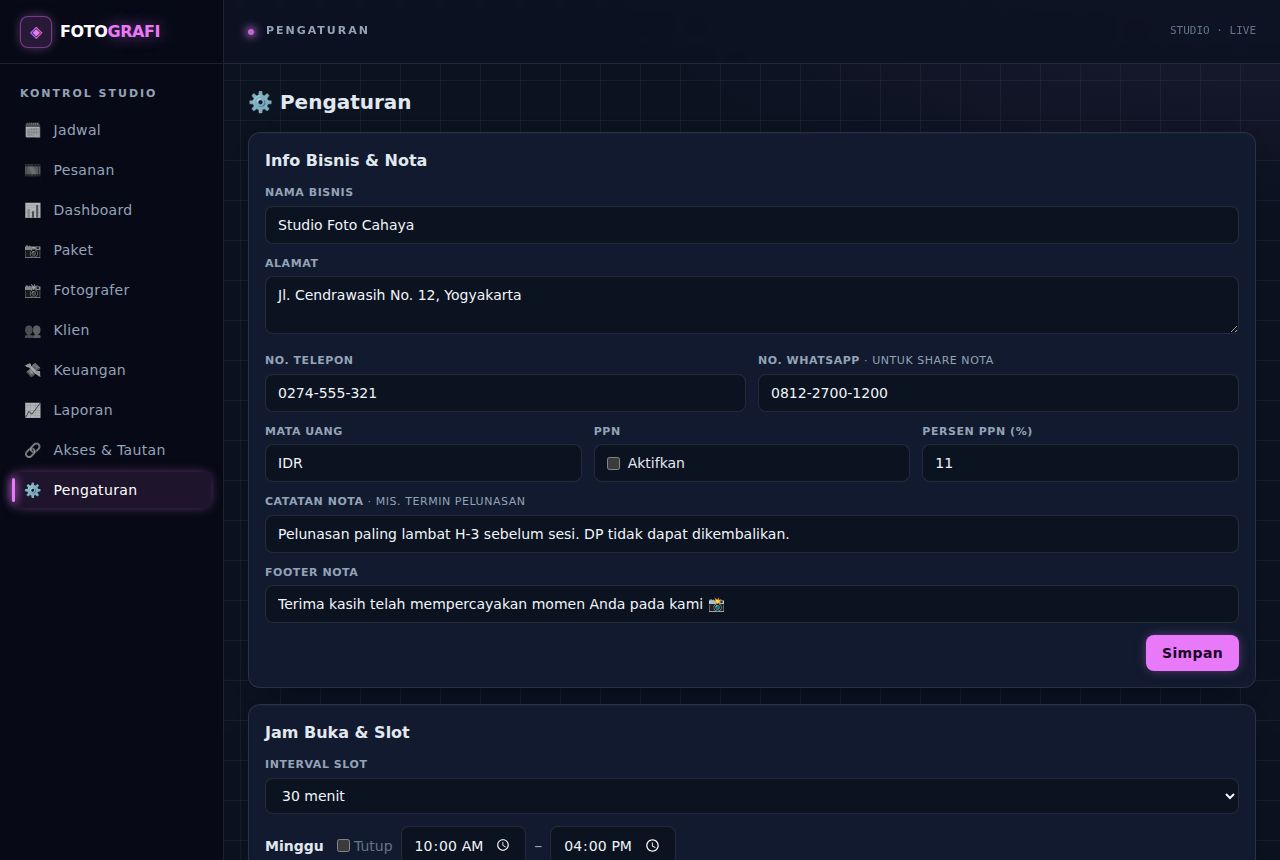Viewport: 1280px width, 860px height.
Task: Click the Pesanan icon in sidebar
Action: click(x=33, y=170)
